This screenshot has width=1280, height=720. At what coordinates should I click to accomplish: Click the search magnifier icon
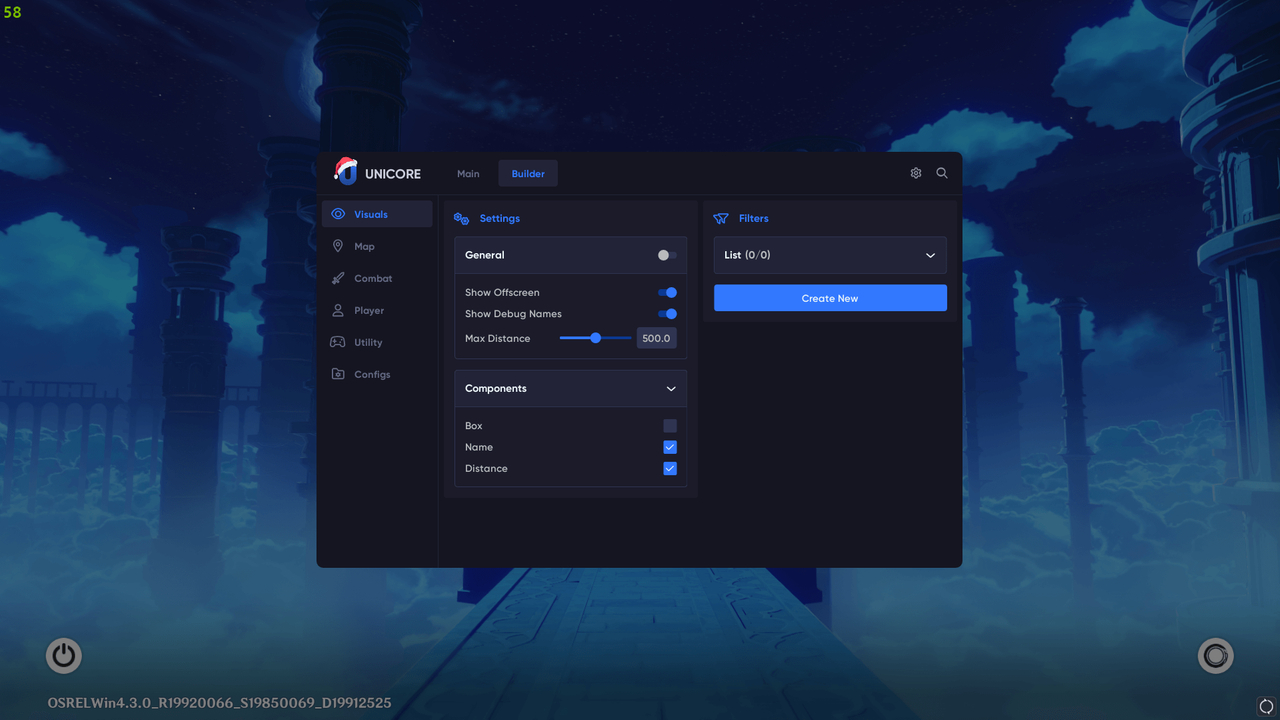click(941, 173)
